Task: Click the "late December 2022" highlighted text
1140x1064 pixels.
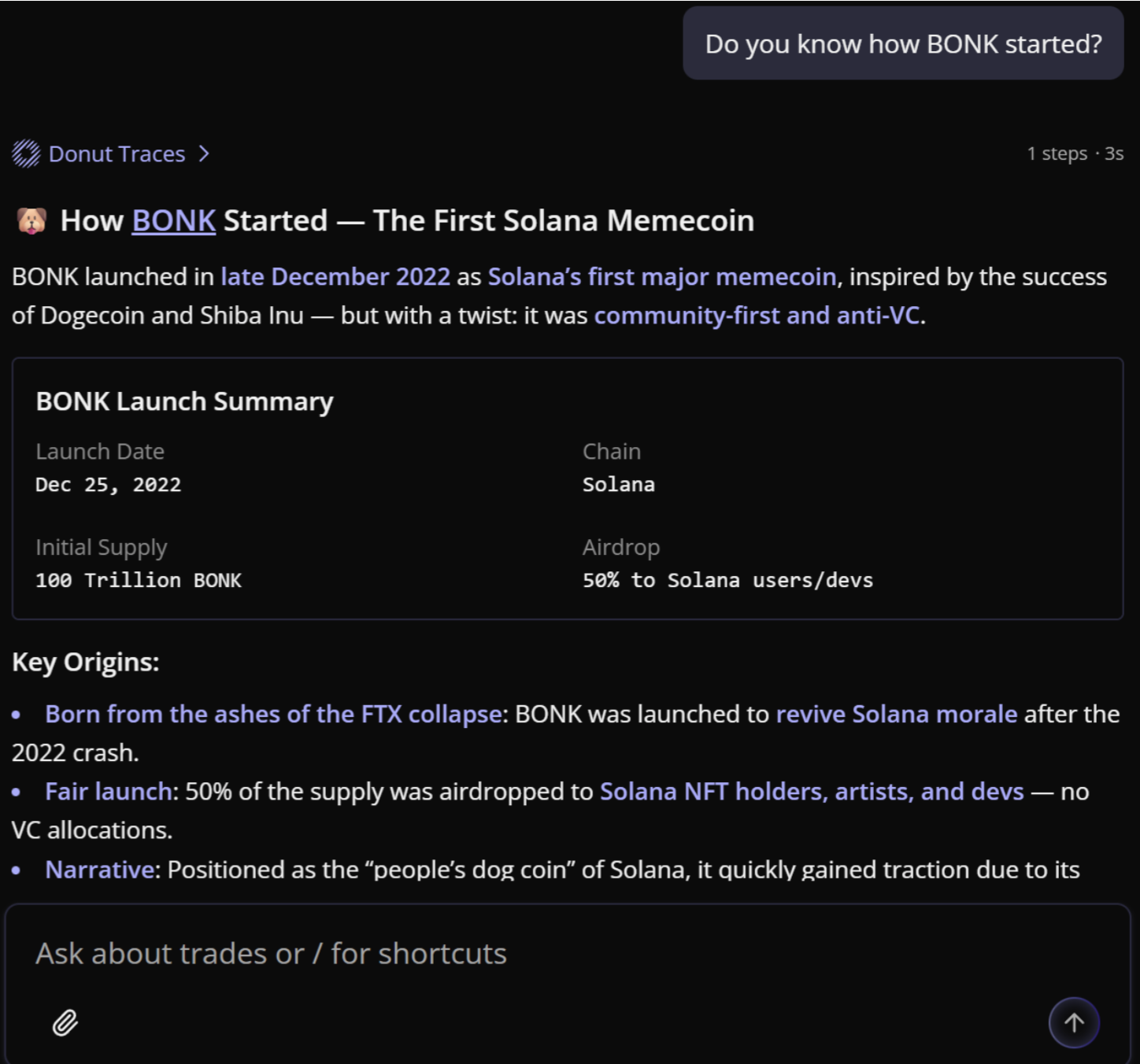Action: 335,277
